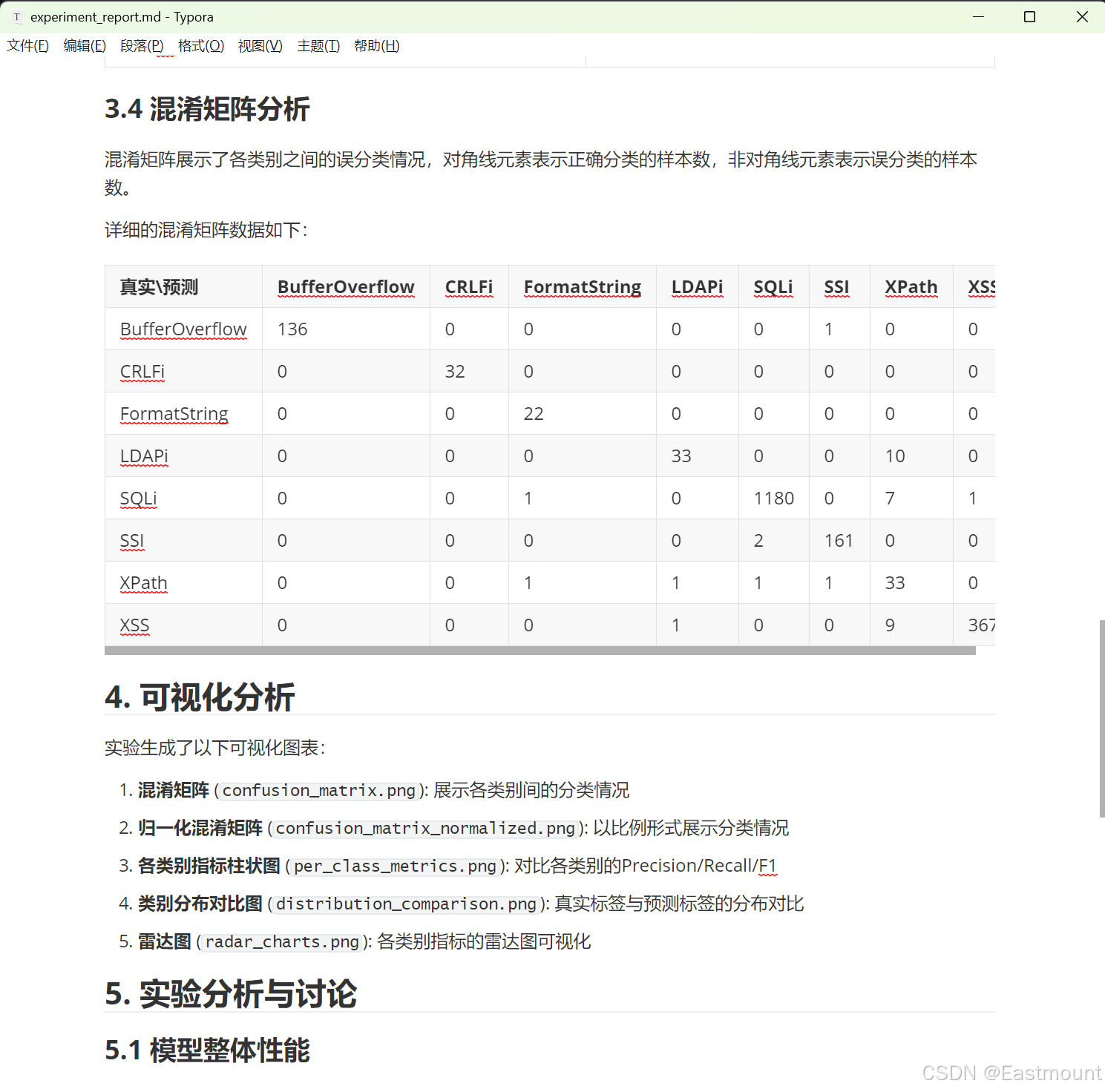Screen dimensions: 1105x1092
Task: Click the SQLi column header
Action: click(x=773, y=286)
